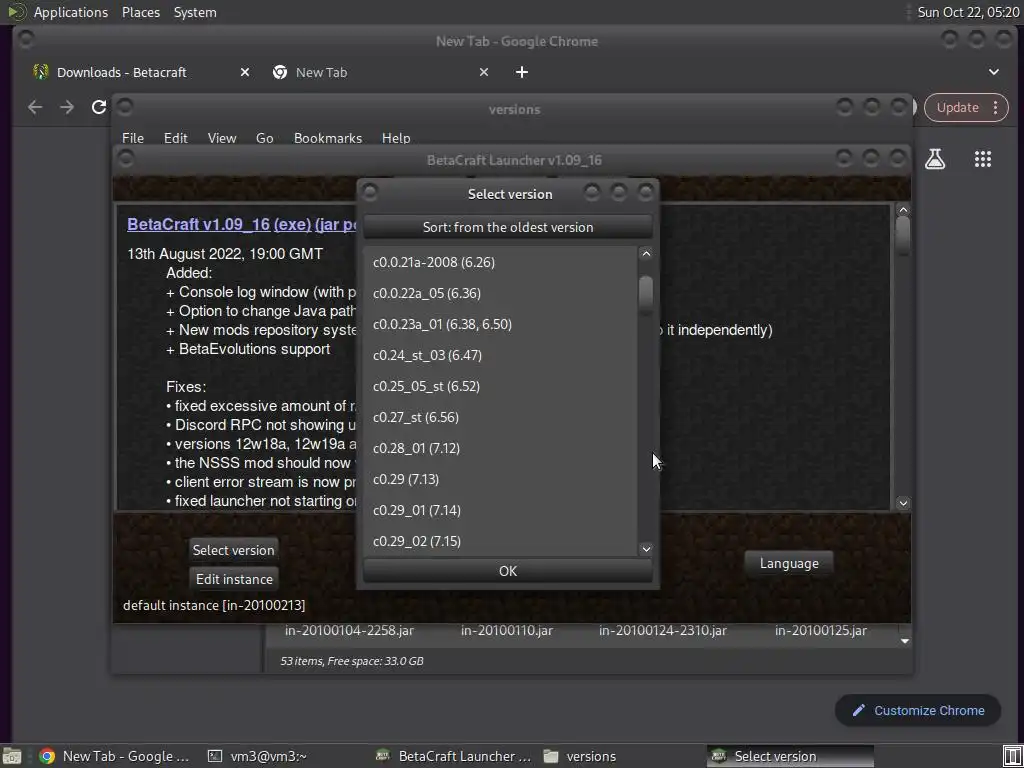The image size is (1024, 768).
Task: Open the Edit menu in versions window
Action: 175,138
